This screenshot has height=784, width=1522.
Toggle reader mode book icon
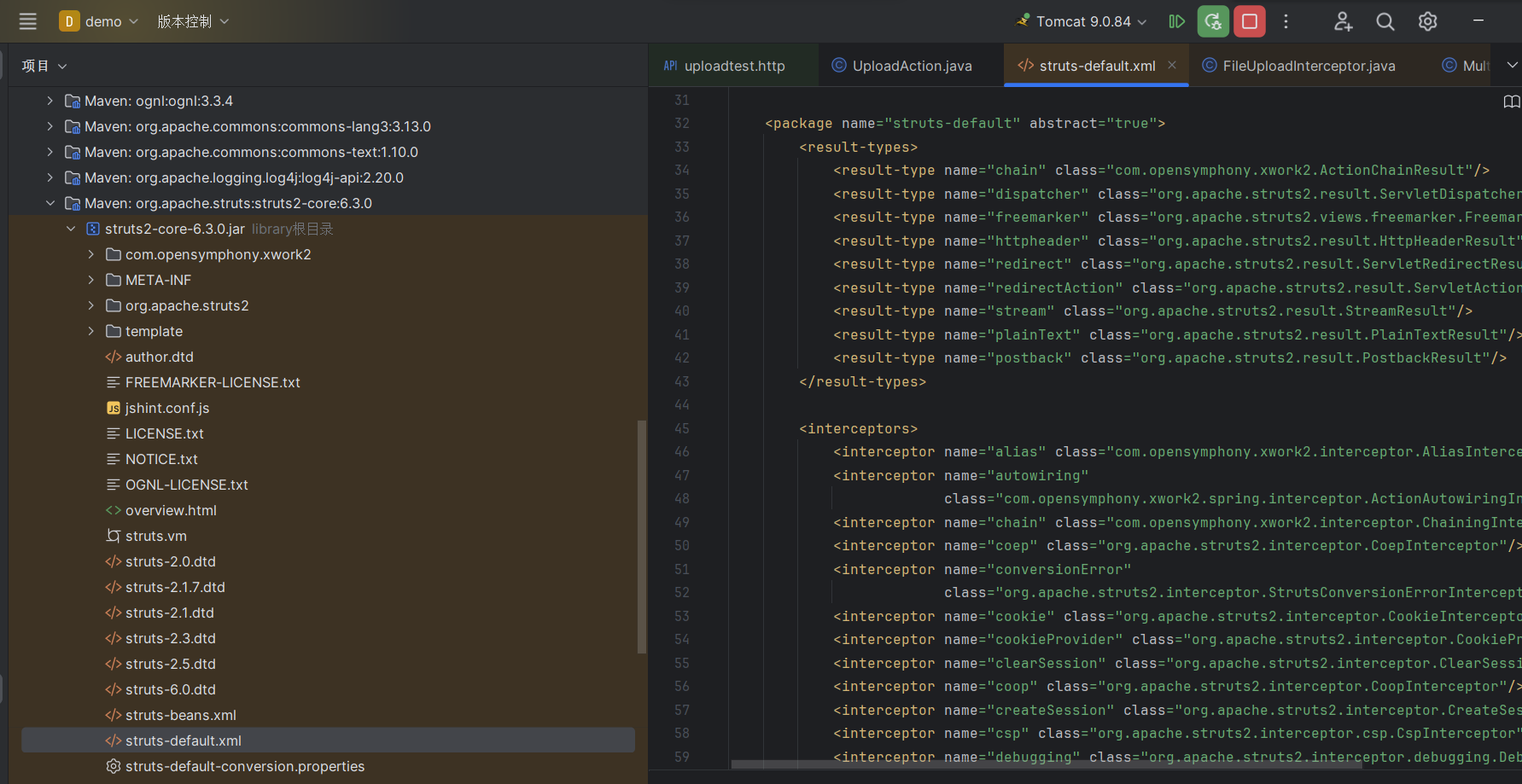point(1511,102)
